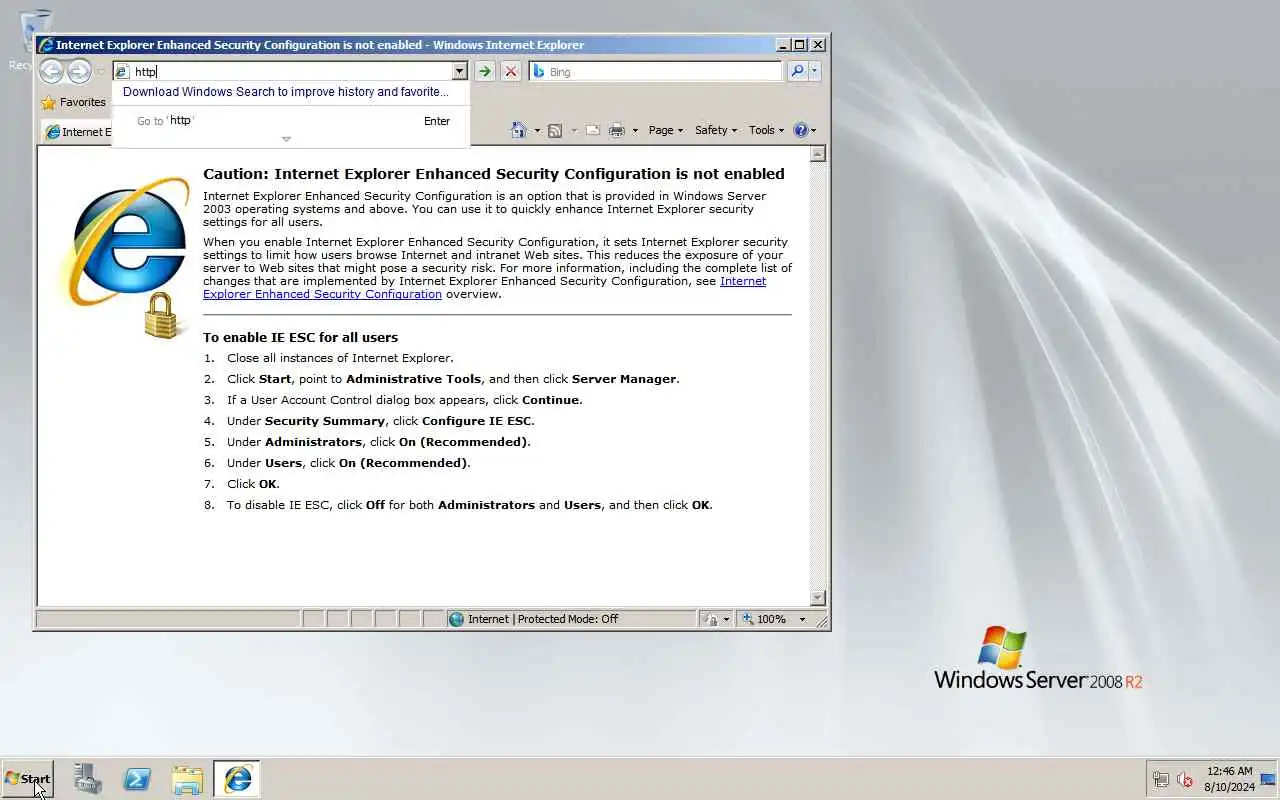Open Windows PowerShell from taskbar
Viewport: 1280px width, 800px height.
click(137, 779)
